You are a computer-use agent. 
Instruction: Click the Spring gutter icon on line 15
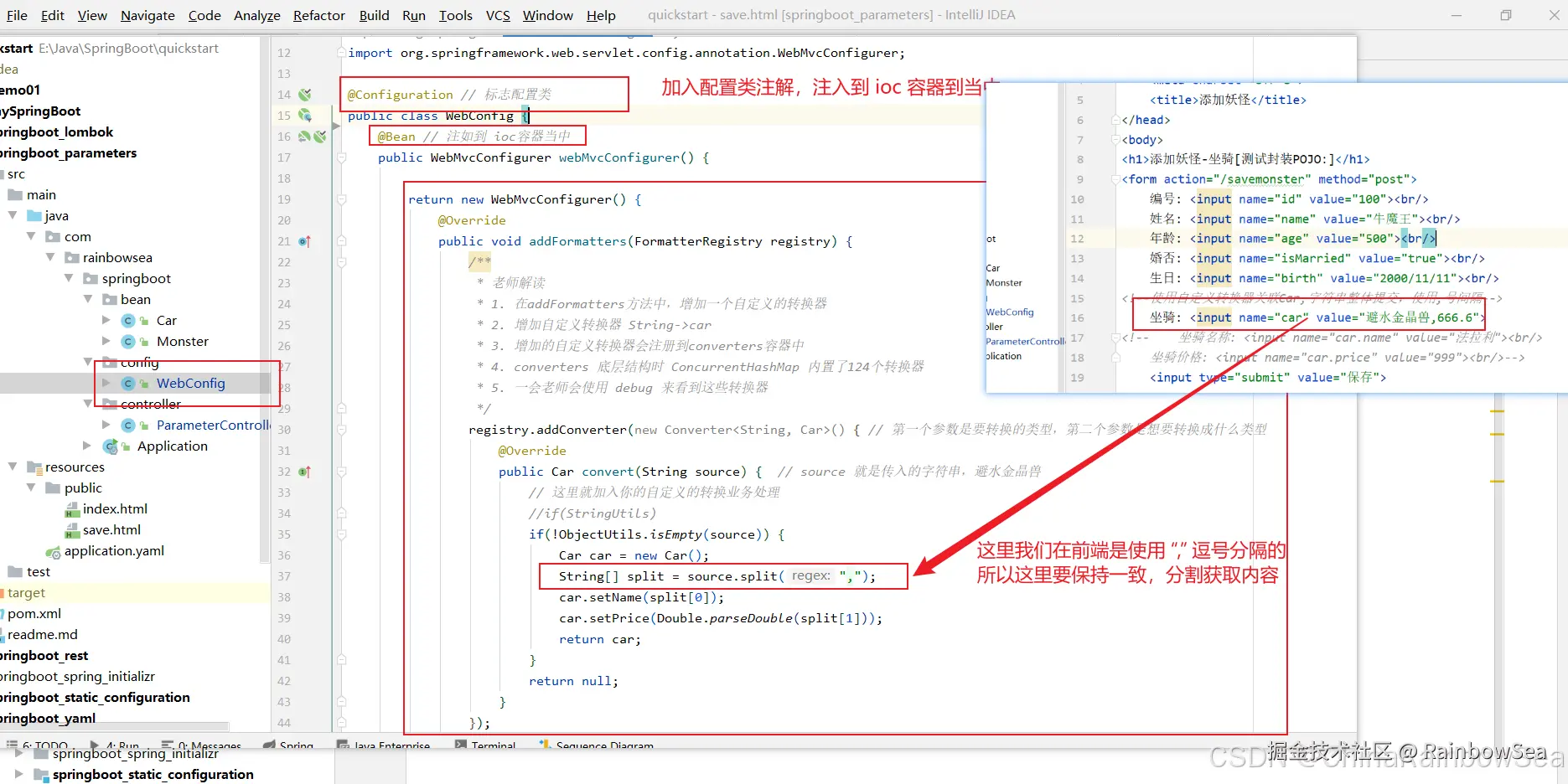(305, 116)
